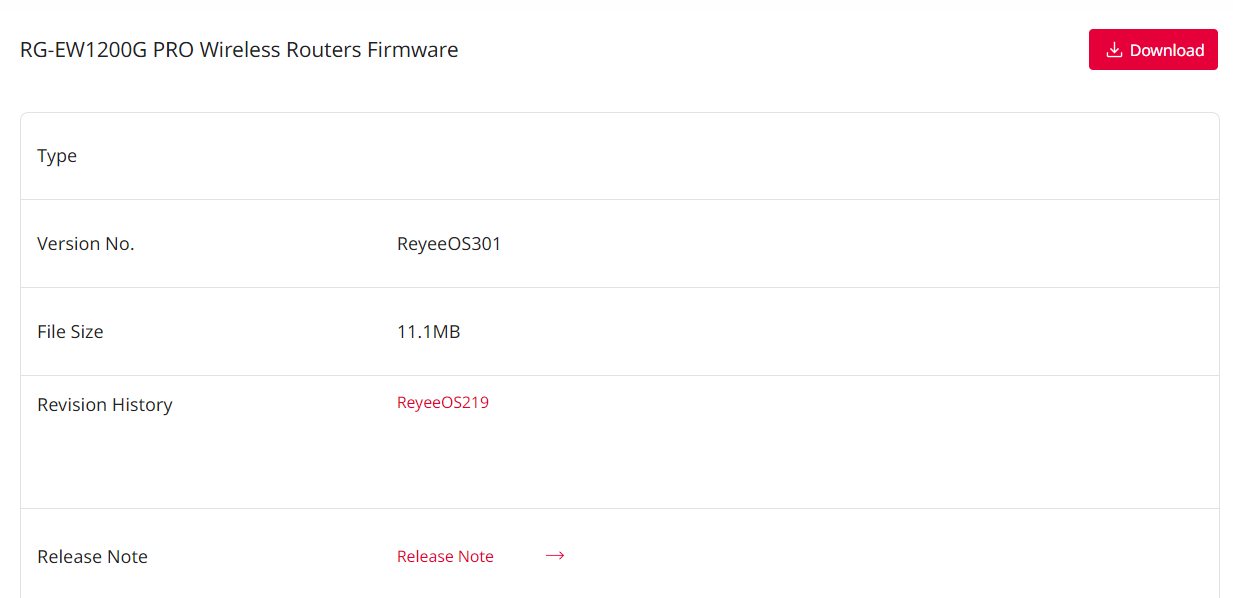Select the 11.1MB file size value

[429, 332]
